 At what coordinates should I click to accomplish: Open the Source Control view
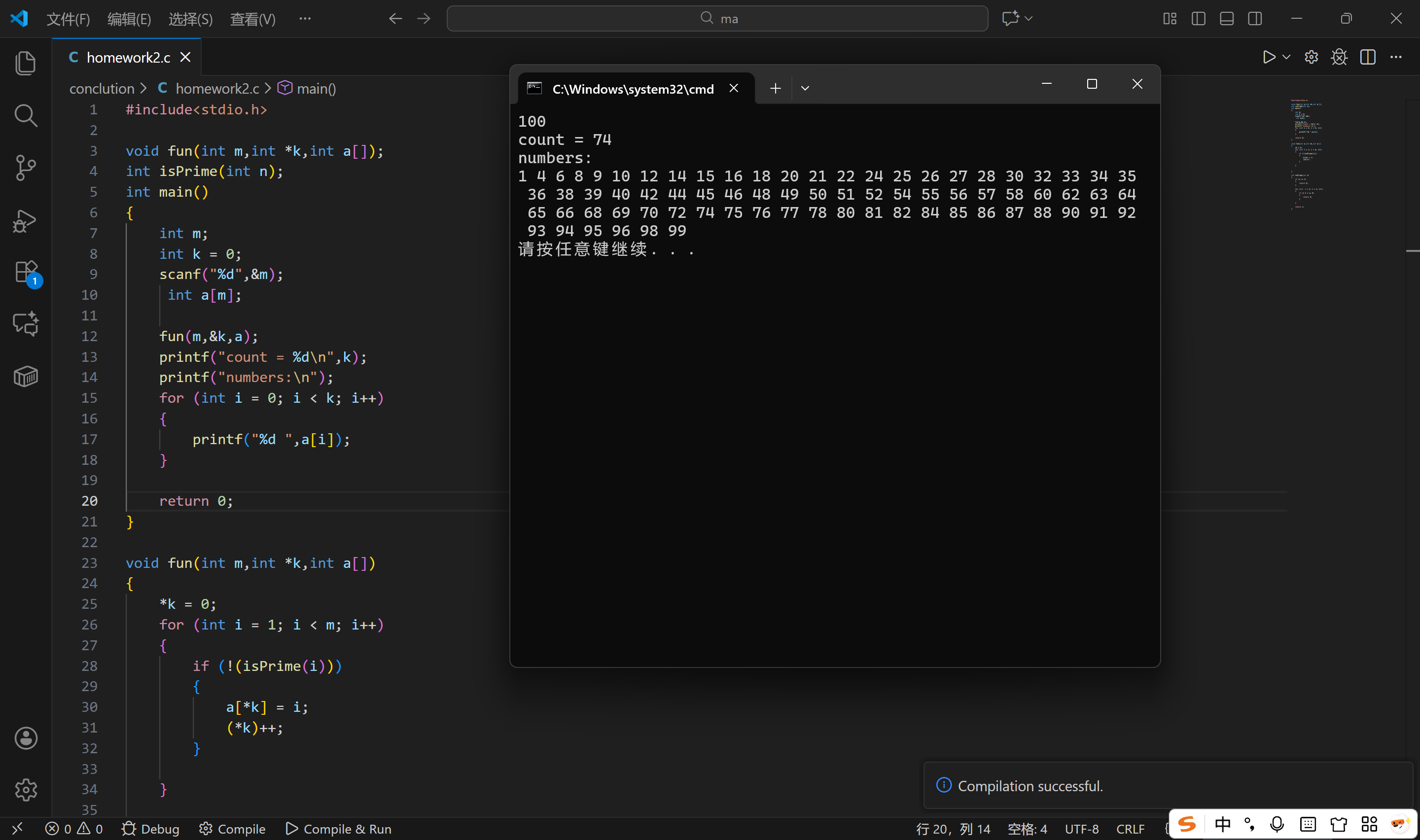pos(26,168)
